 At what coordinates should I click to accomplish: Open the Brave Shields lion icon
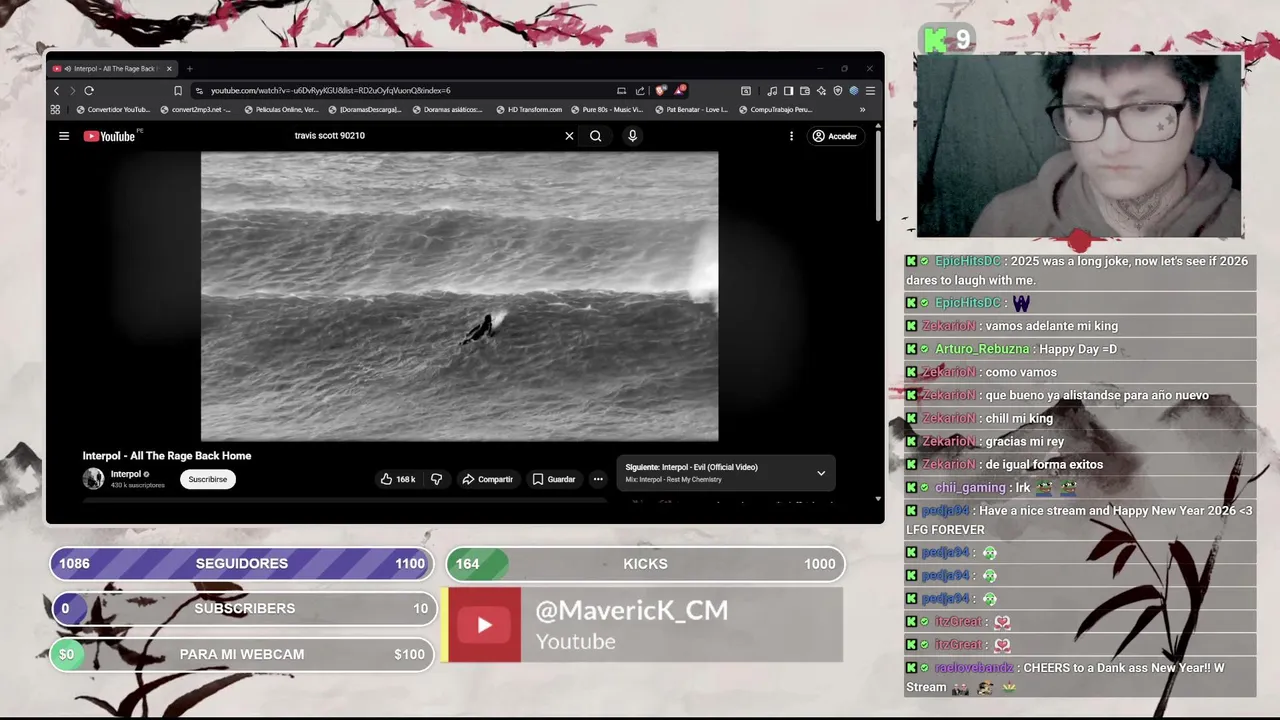pos(661,90)
